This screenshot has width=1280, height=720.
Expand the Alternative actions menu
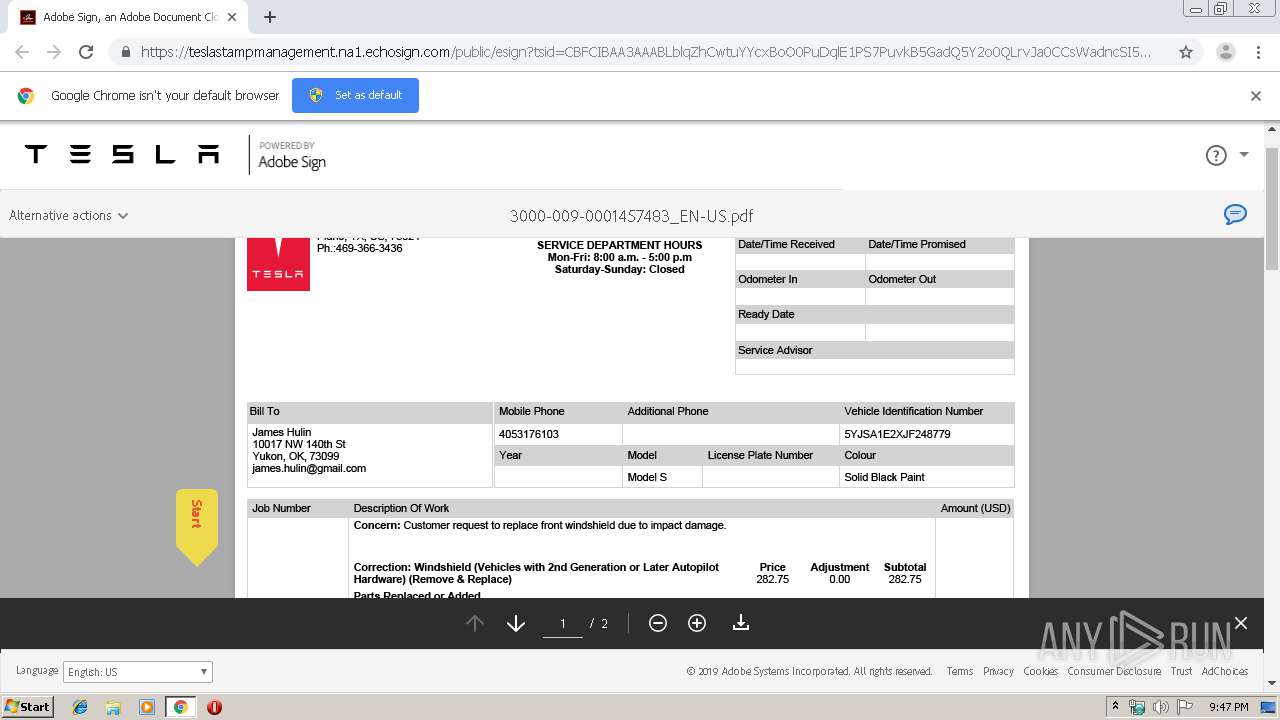click(68, 215)
